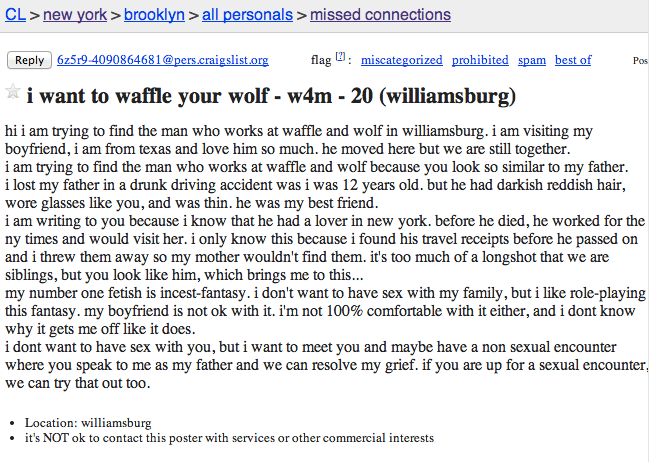Click the 'flag' label text
This screenshot has height=462, width=649.
click(x=321, y=60)
